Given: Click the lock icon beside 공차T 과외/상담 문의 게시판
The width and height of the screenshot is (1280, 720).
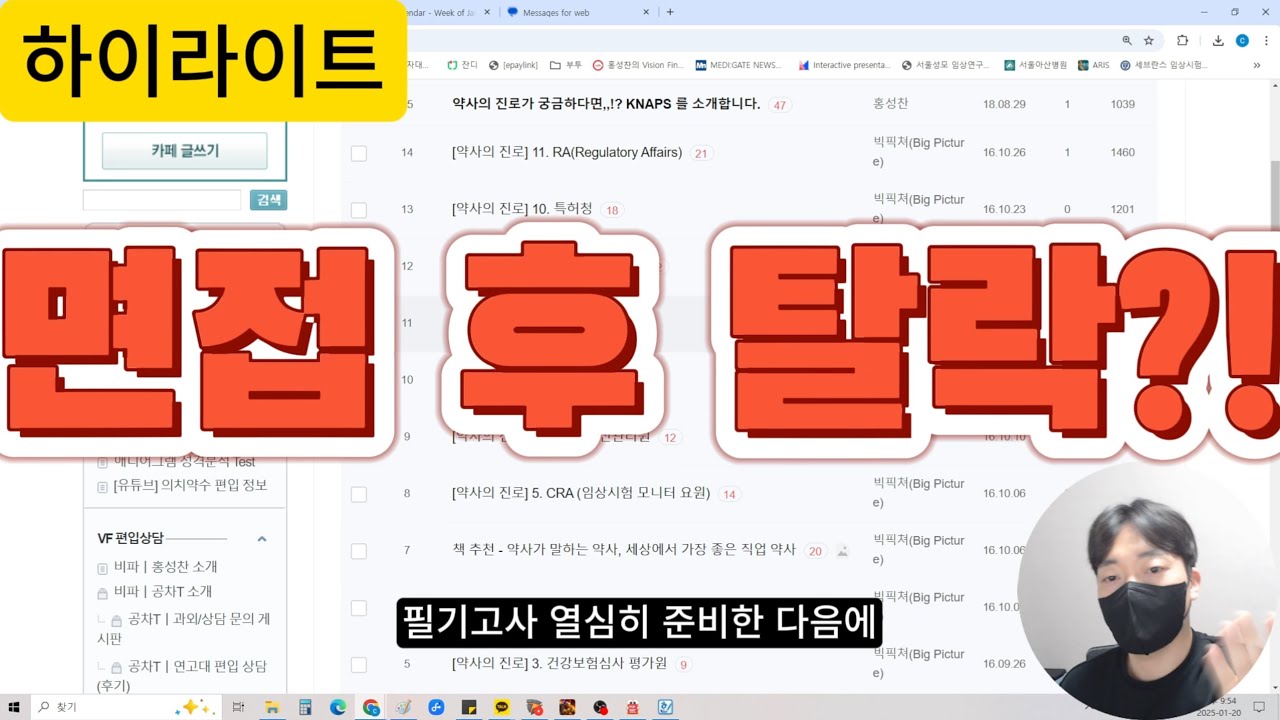Looking at the screenshot, I should 117,620.
